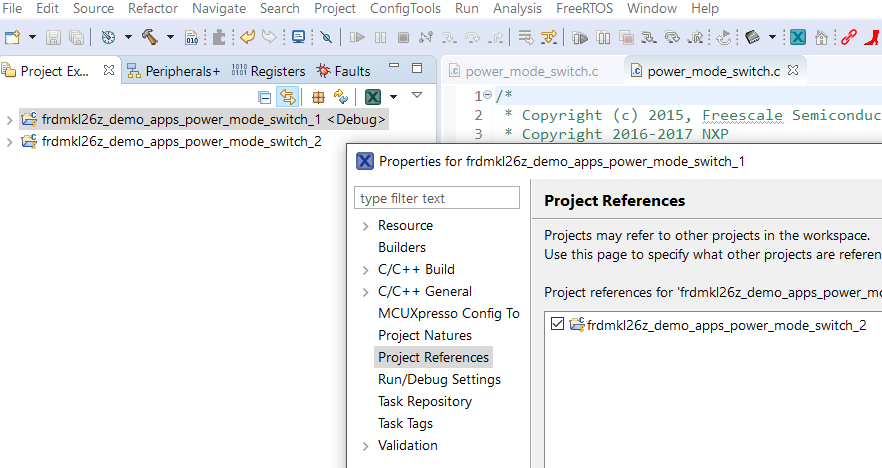Click the Save All icon
This screenshot has height=468, width=882.
(x=76, y=38)
